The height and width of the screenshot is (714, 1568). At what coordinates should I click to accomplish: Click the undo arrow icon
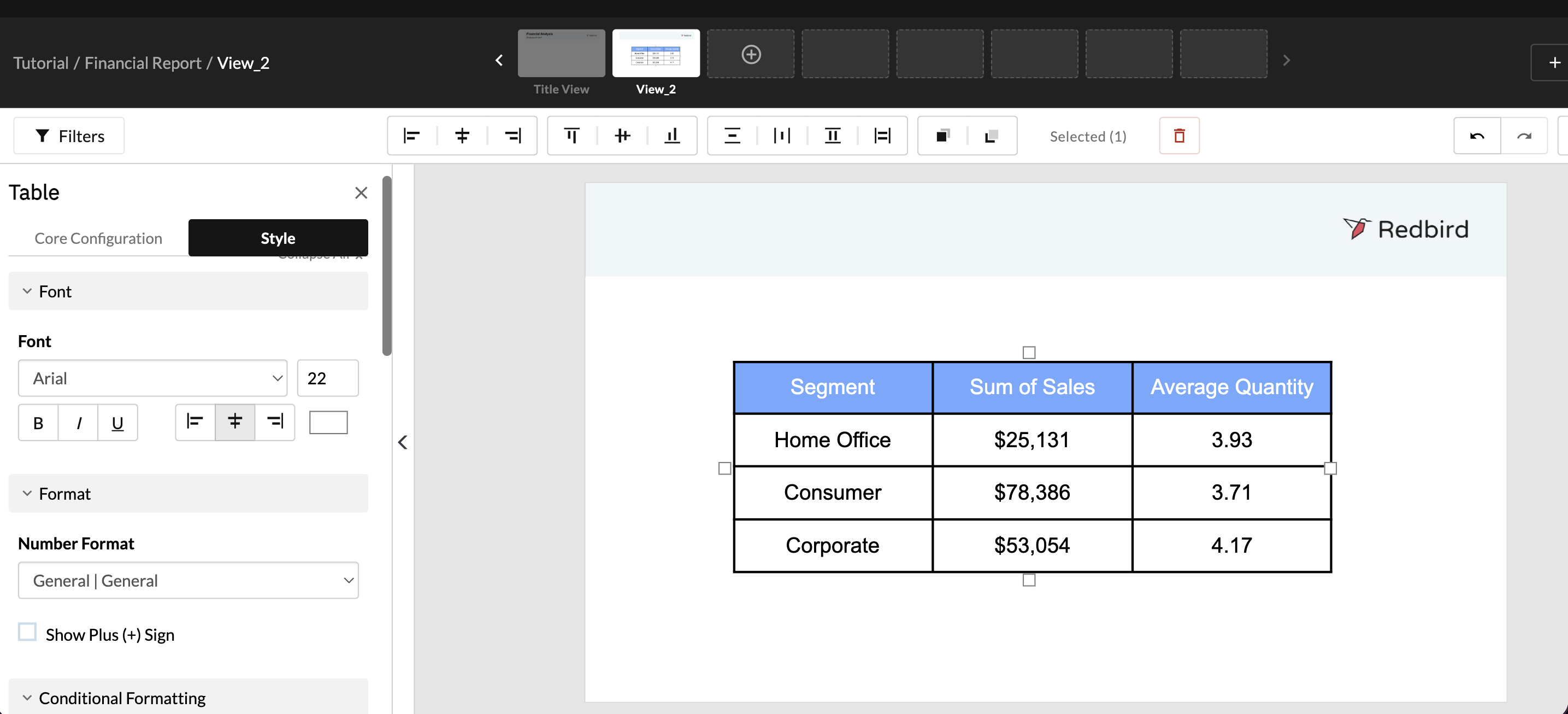[x=1477, y=135]
